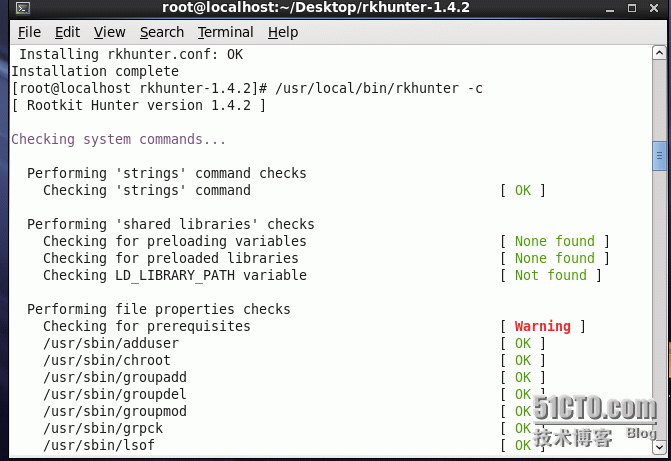Click '/usr/sbin/adduser' path

[111, 343]
